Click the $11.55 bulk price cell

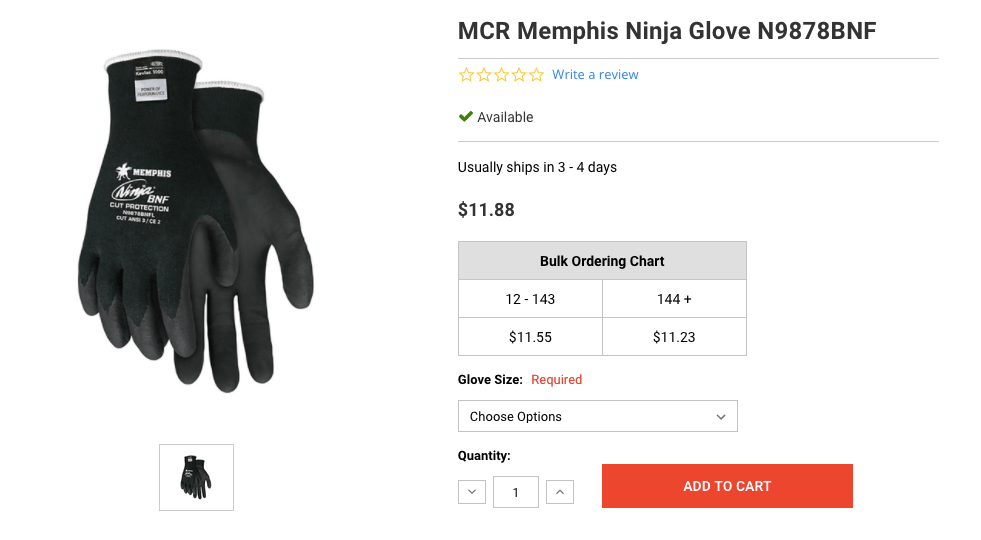(530, 337)
